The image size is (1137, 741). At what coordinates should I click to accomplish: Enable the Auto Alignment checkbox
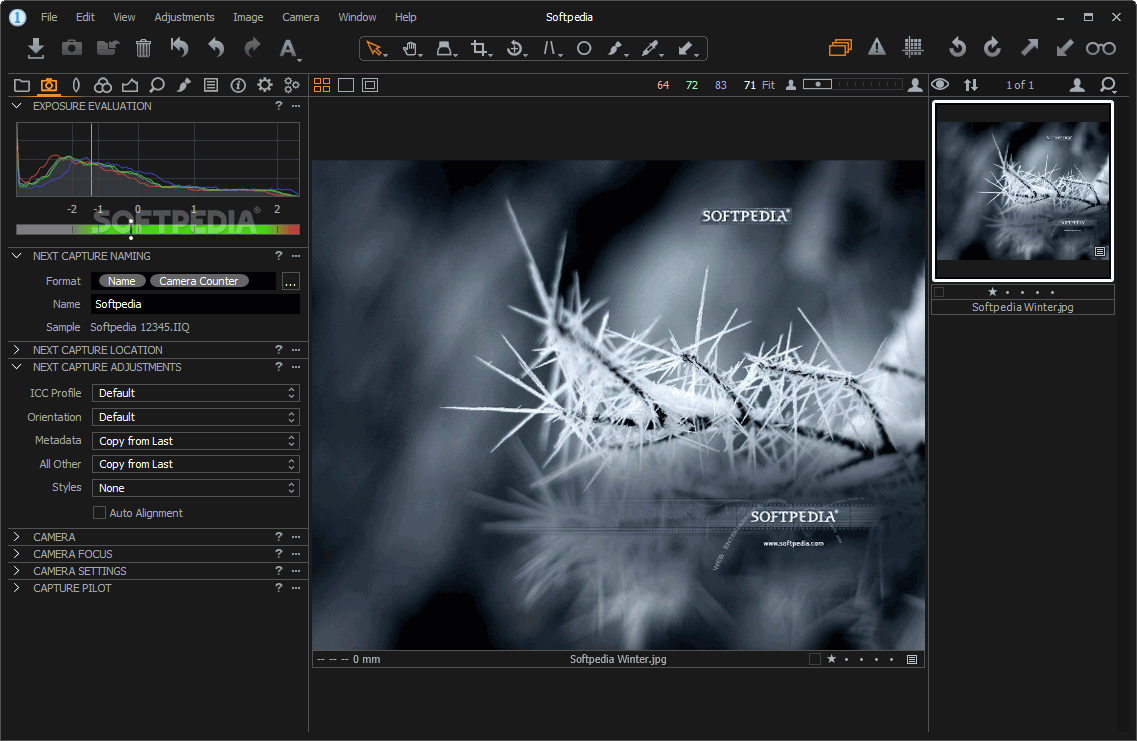click(99, 513)
